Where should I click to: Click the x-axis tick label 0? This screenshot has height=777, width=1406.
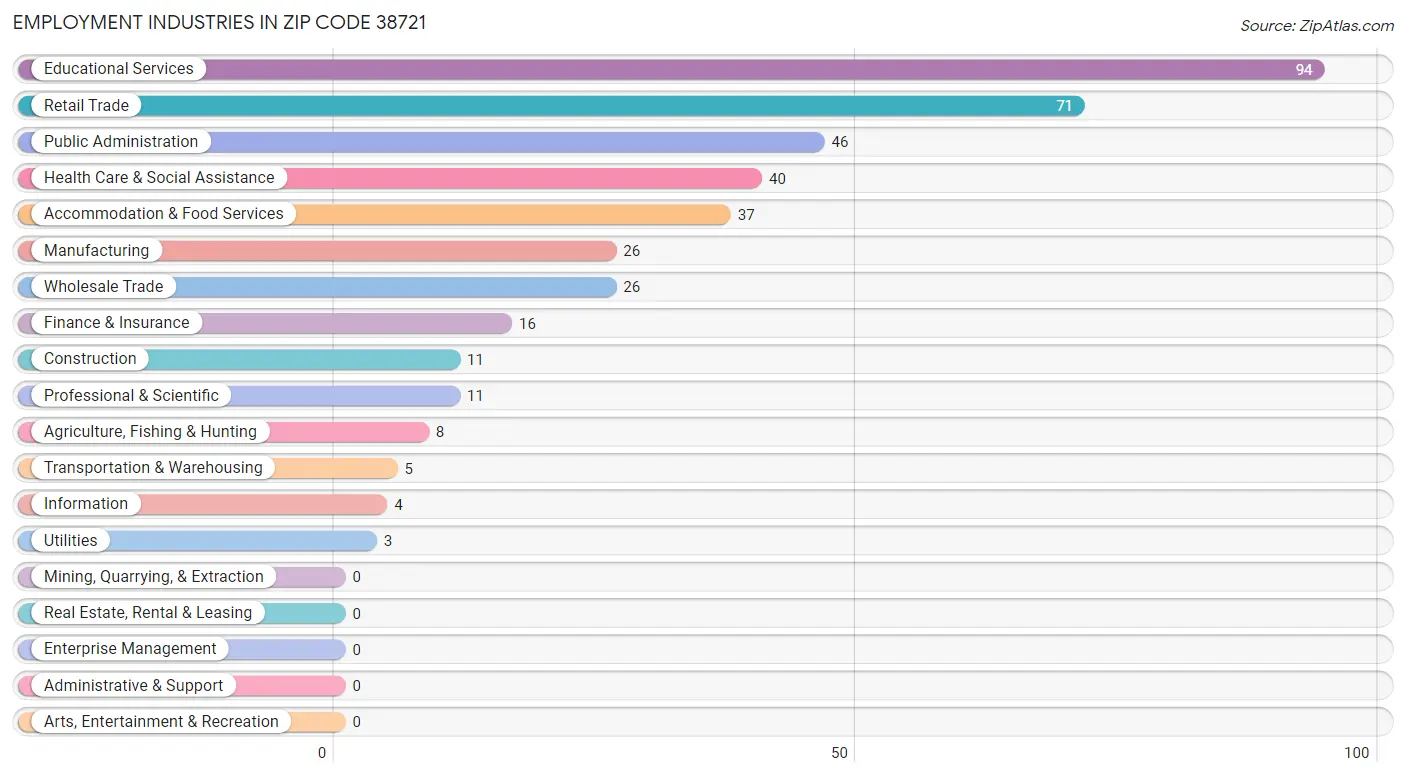tap(322, 753)
